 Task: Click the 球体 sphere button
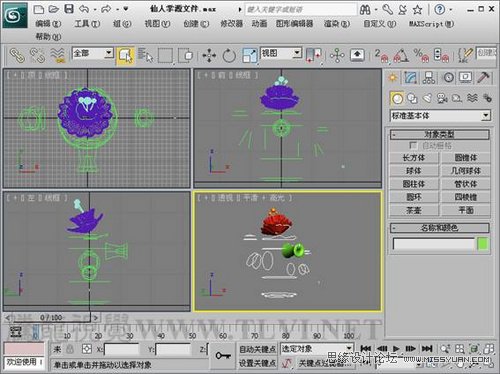tap(414, 171)
